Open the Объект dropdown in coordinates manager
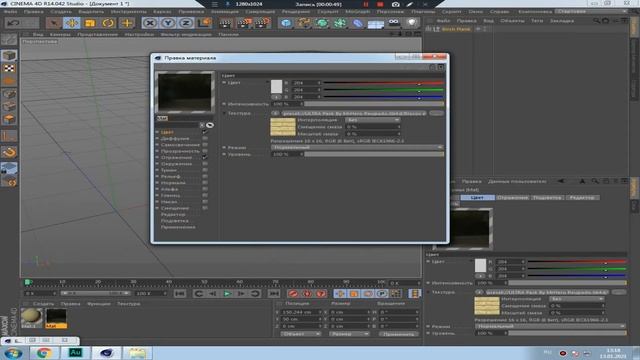640x360 pixels. 300,334
